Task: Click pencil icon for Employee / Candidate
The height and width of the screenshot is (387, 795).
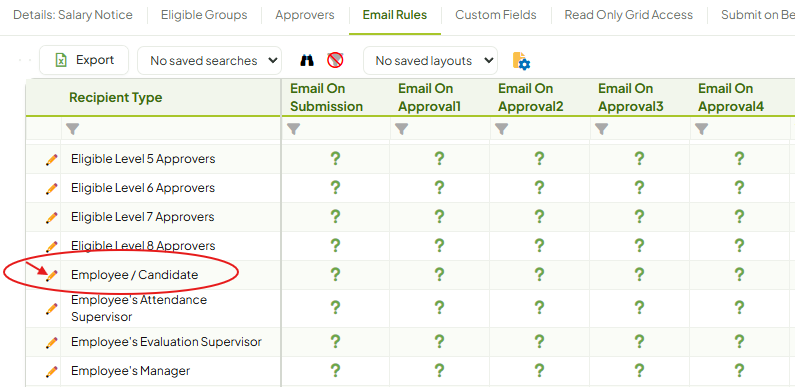Action: pyautogui.click(x=52, y=275)
